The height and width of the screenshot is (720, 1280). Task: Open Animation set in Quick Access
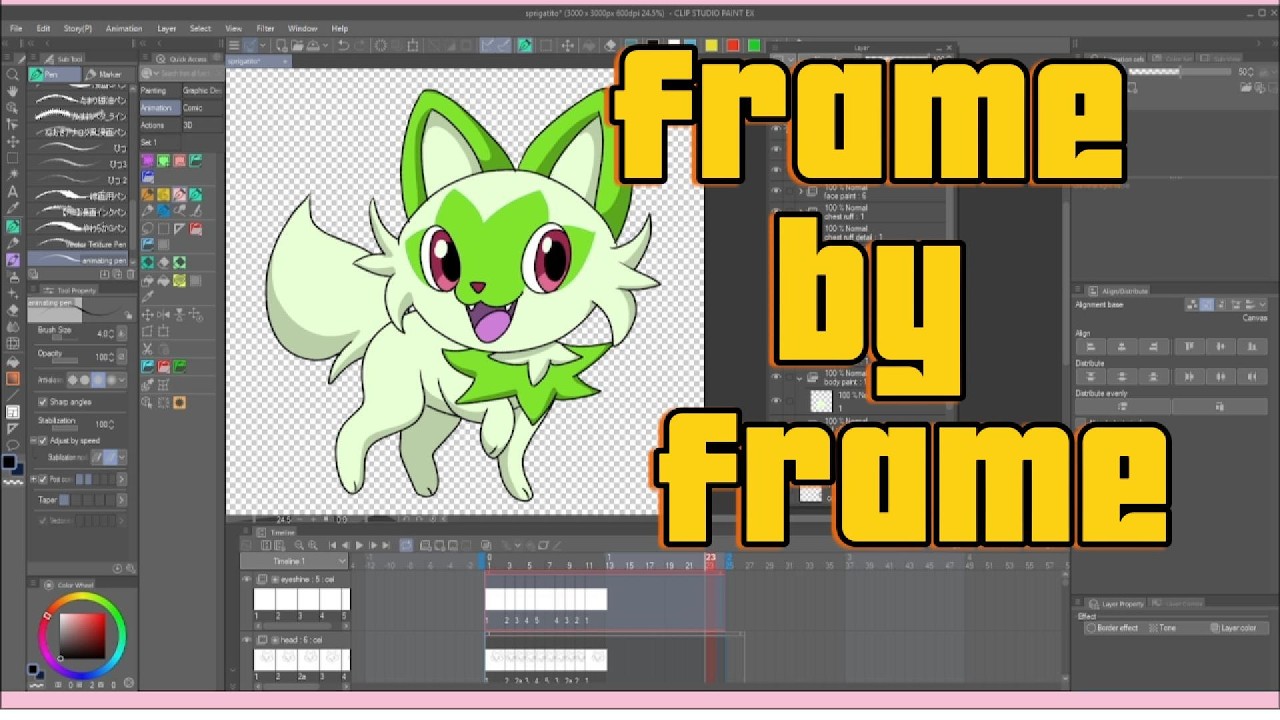[158, 107]
